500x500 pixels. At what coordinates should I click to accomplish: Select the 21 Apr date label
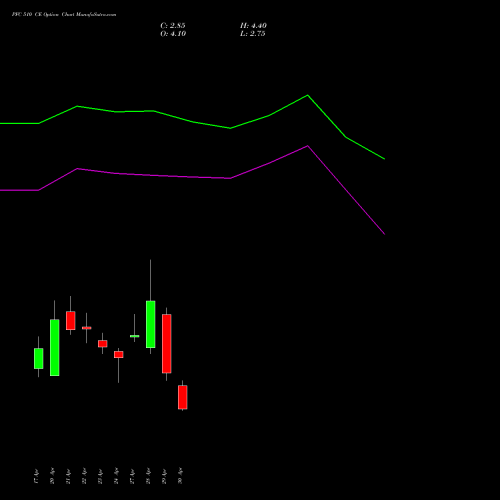point(68,476)
